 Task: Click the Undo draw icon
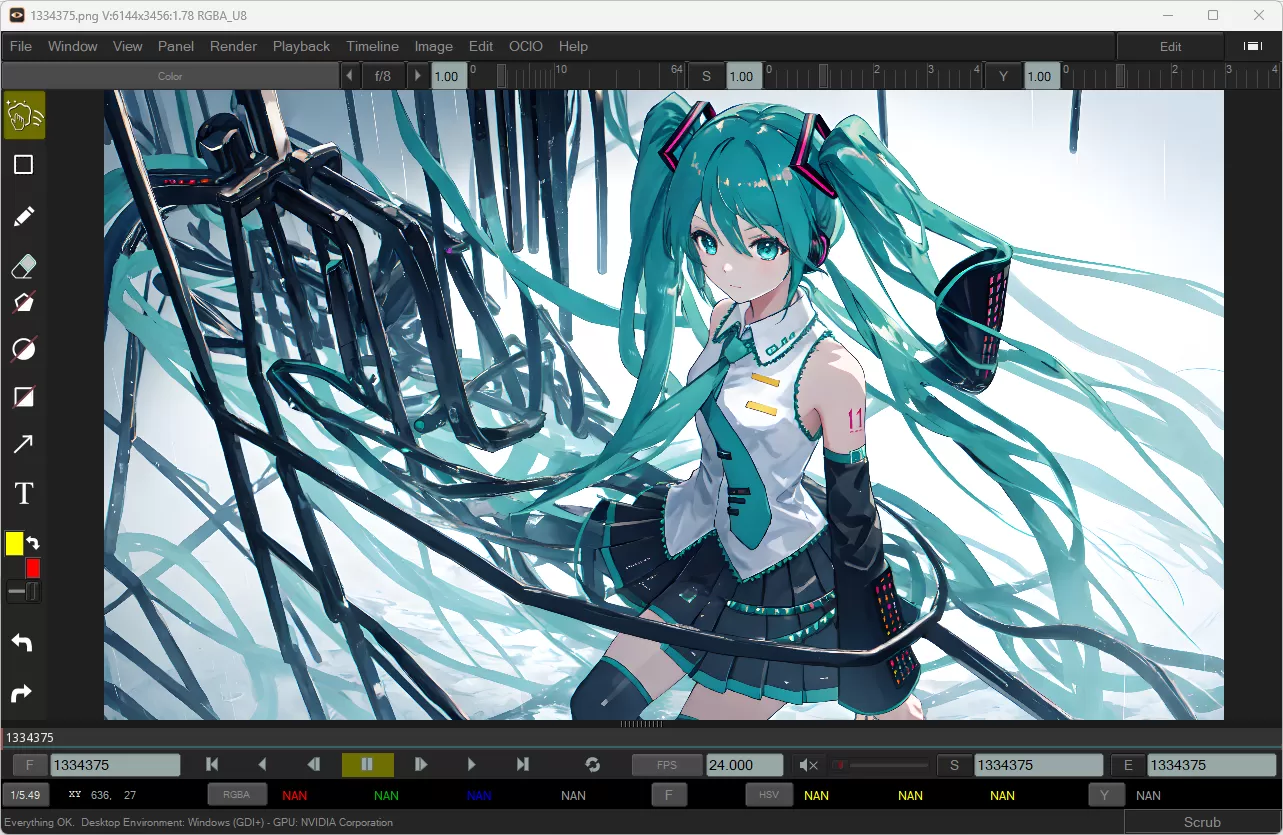coord(23,642)
